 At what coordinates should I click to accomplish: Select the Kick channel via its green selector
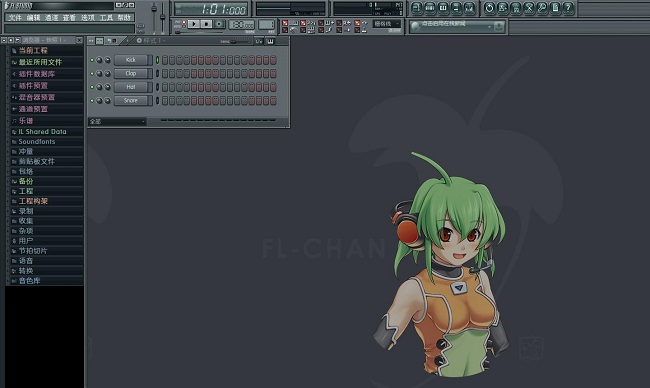[x=158, y=60]
